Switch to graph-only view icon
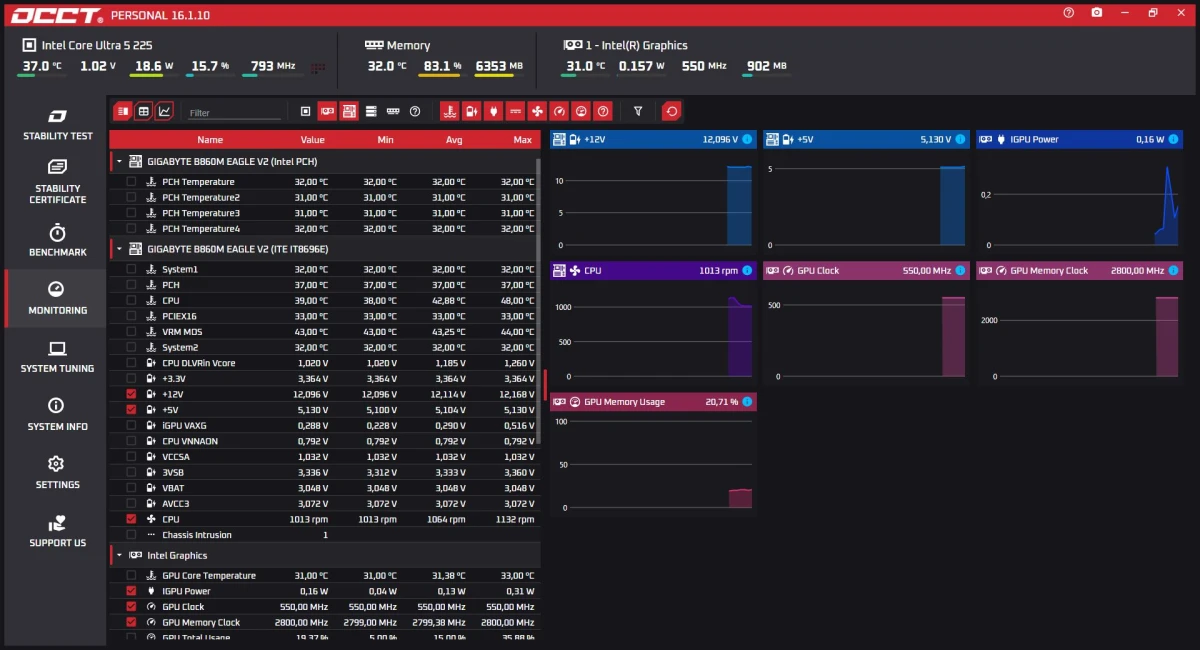The image size is (1200, 650). (x=164, y=111)
